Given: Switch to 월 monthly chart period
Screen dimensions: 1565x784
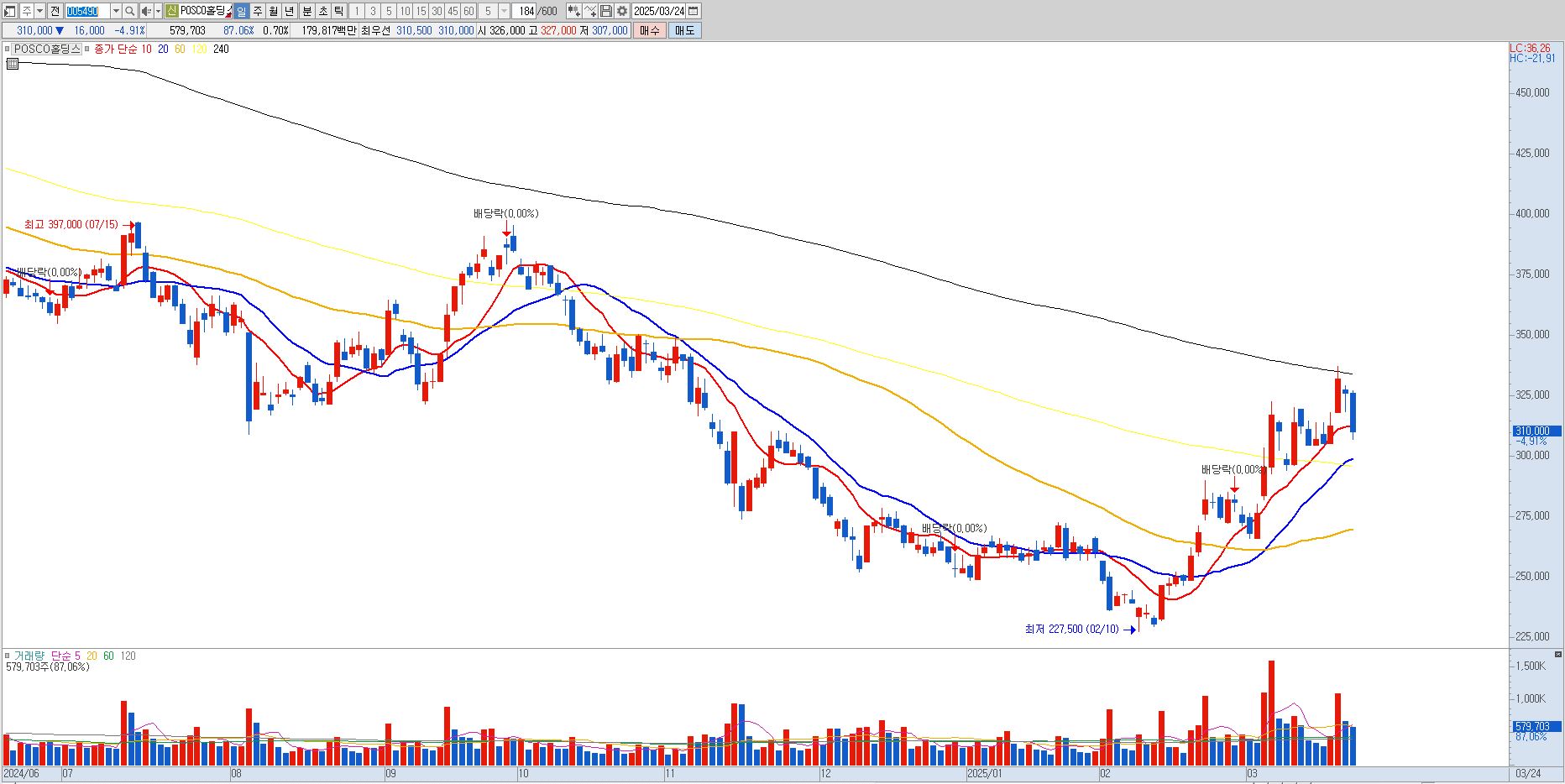Looking at the screenshot, I should pyautogui.click(x=274, y=11).
